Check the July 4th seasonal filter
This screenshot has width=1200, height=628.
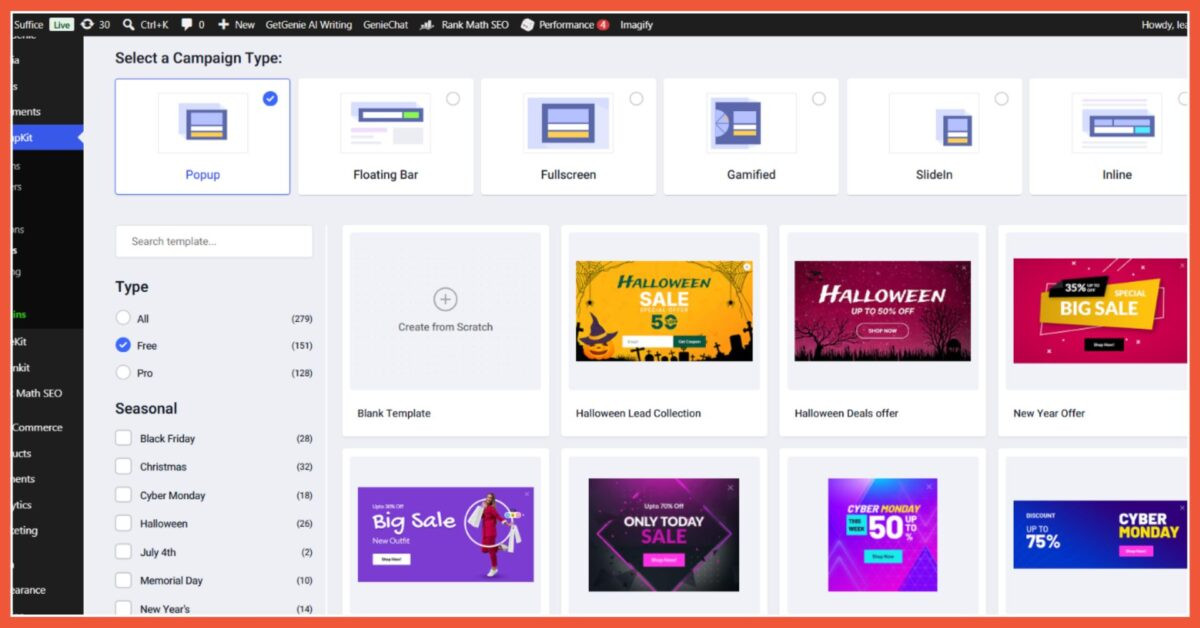(123, 551)
